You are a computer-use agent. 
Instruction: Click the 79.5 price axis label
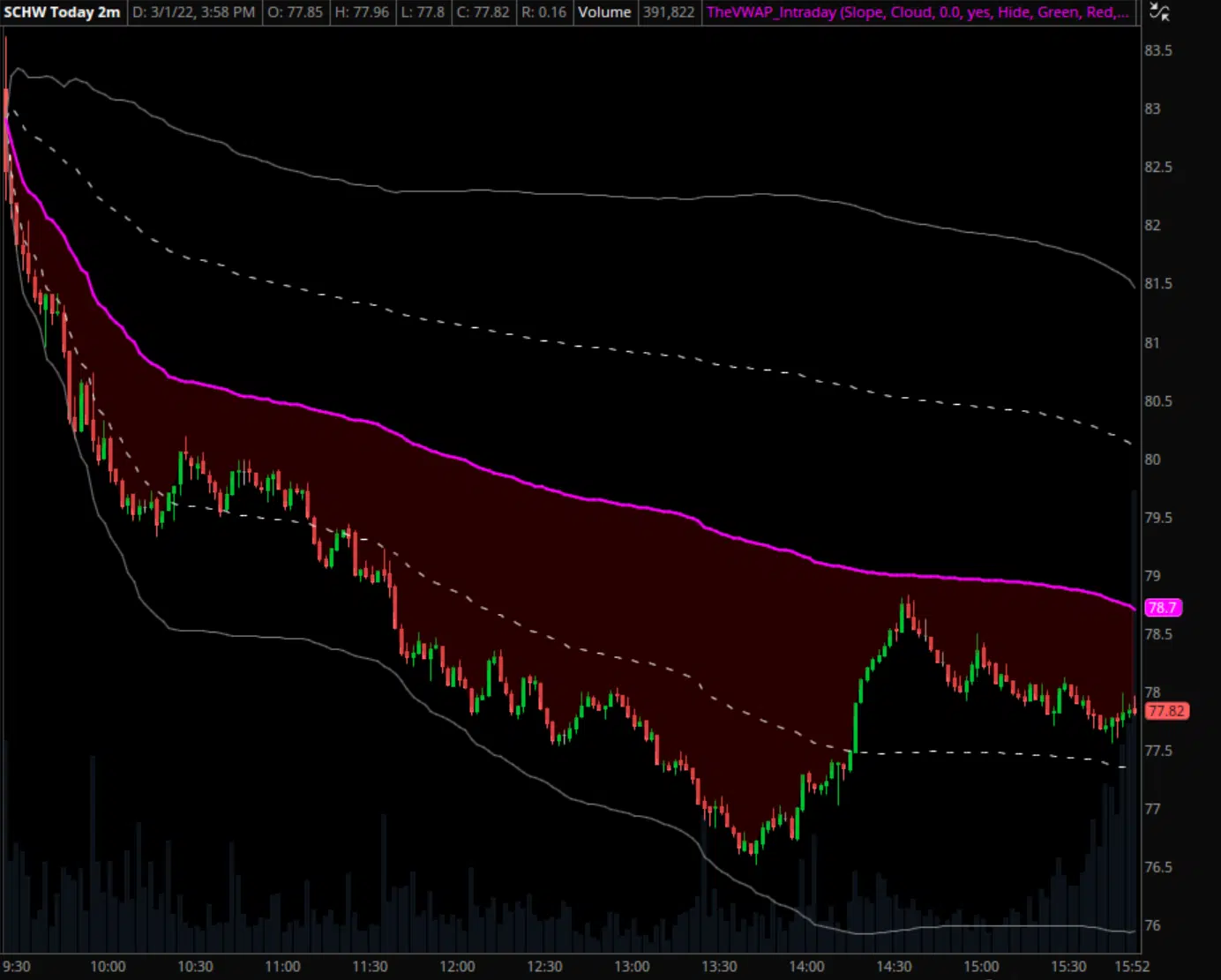pos(1158,517)
